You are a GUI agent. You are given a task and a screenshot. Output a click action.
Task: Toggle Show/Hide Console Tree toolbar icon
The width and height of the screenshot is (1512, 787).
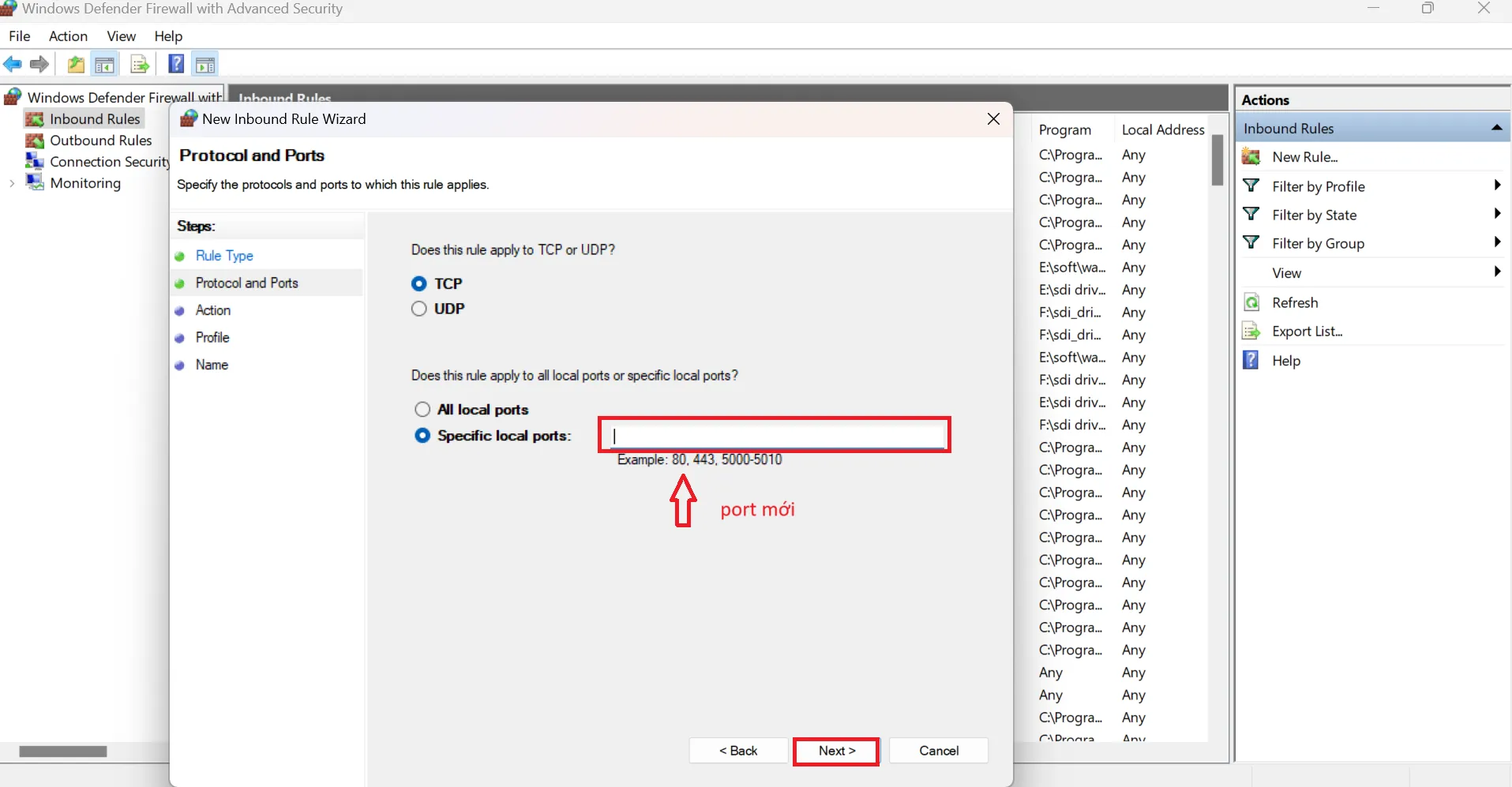(104, 65)
